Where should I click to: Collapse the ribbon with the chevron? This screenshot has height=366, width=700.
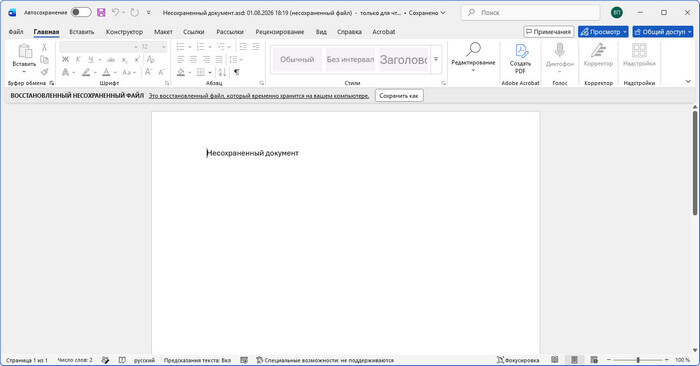coord(688,81)
